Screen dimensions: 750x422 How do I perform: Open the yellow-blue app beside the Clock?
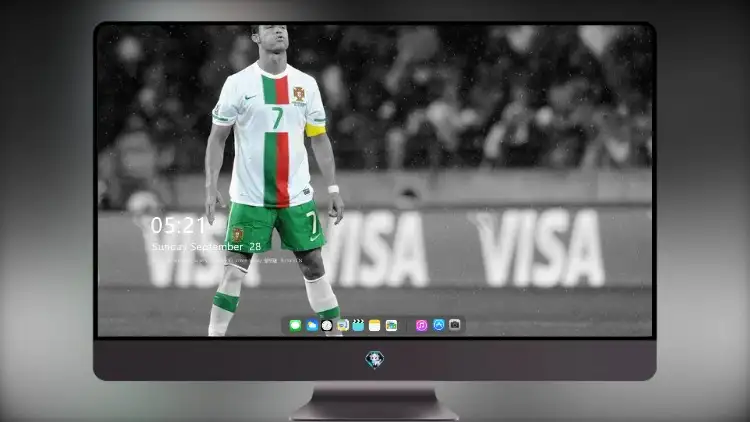tap(342, 326)
